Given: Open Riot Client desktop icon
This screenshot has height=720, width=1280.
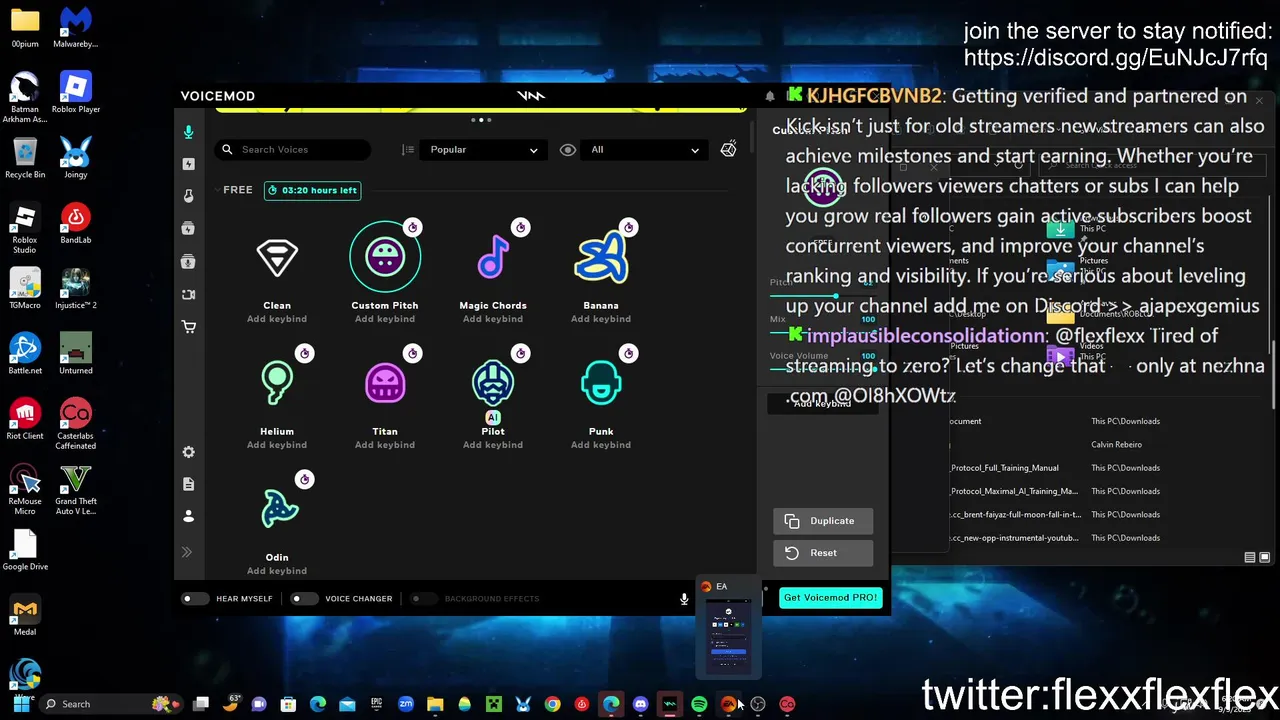Looking at the screenshot, I should [25, 419].
